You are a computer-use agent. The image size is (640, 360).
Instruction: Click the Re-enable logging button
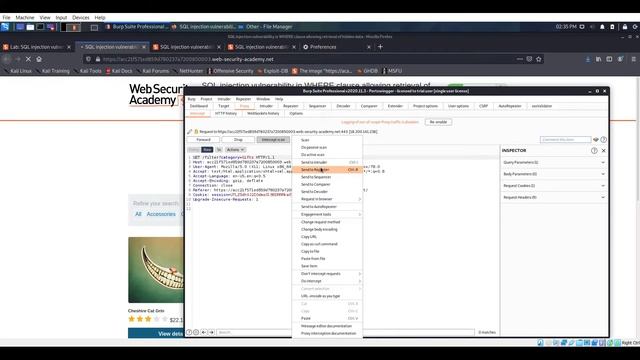point(438,122)
